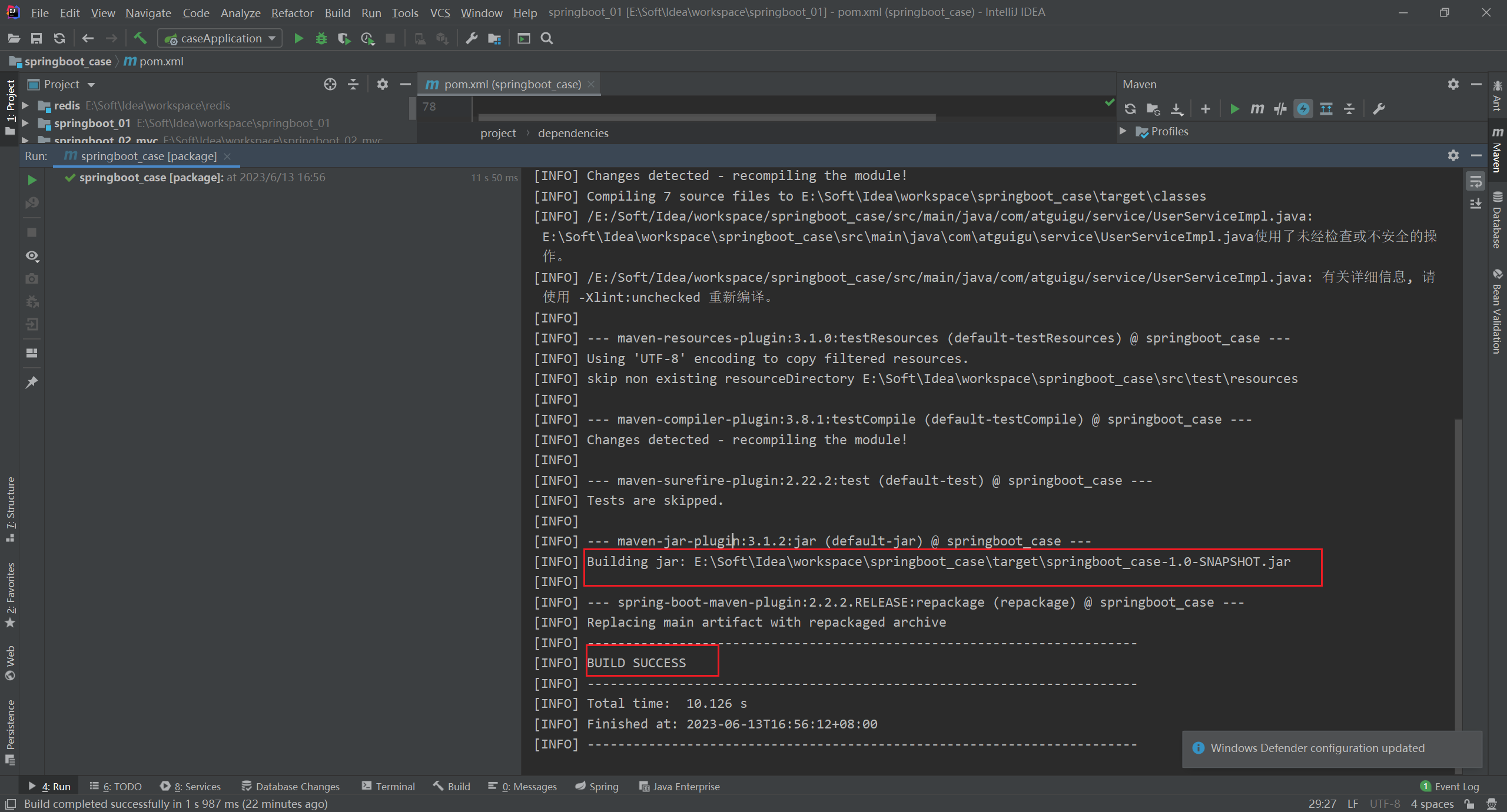Click Windows Defender configuration updated notification

point(1332,748)
